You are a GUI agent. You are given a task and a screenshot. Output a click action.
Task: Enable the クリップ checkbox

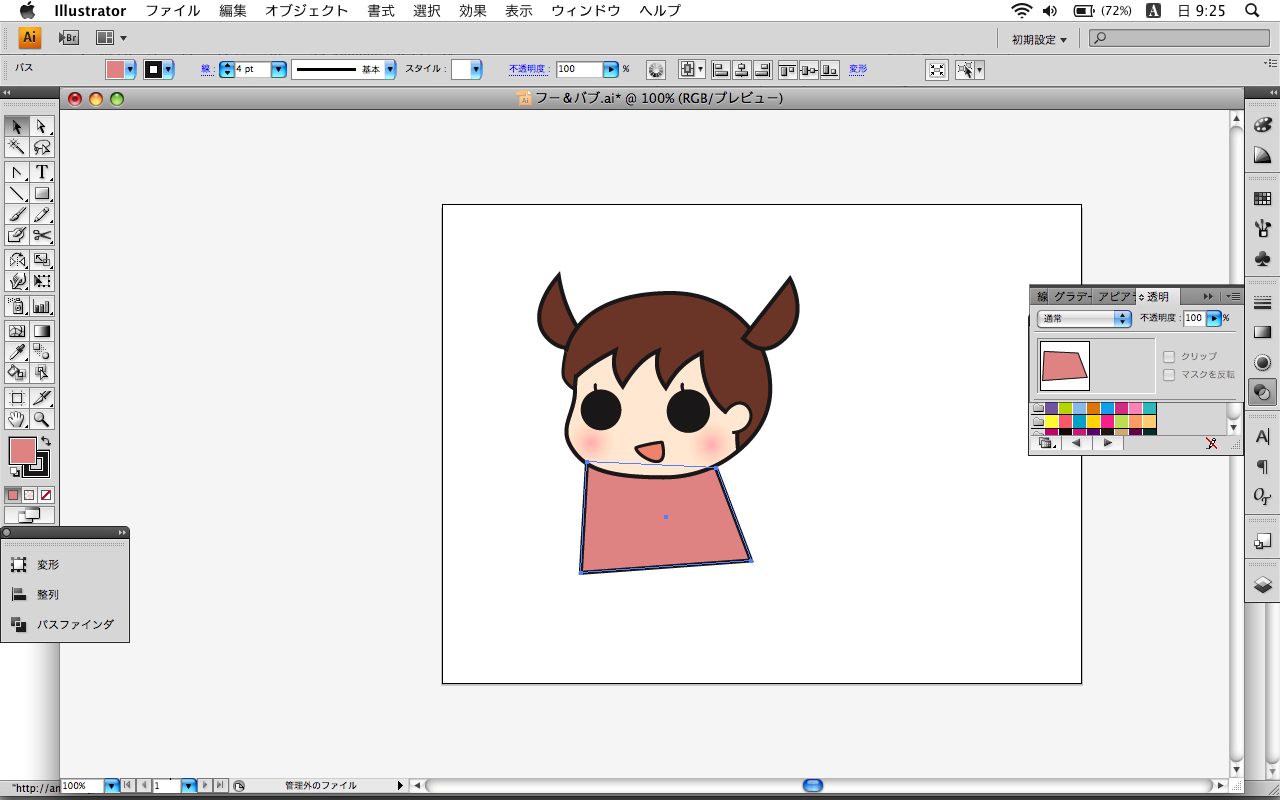1168,357
